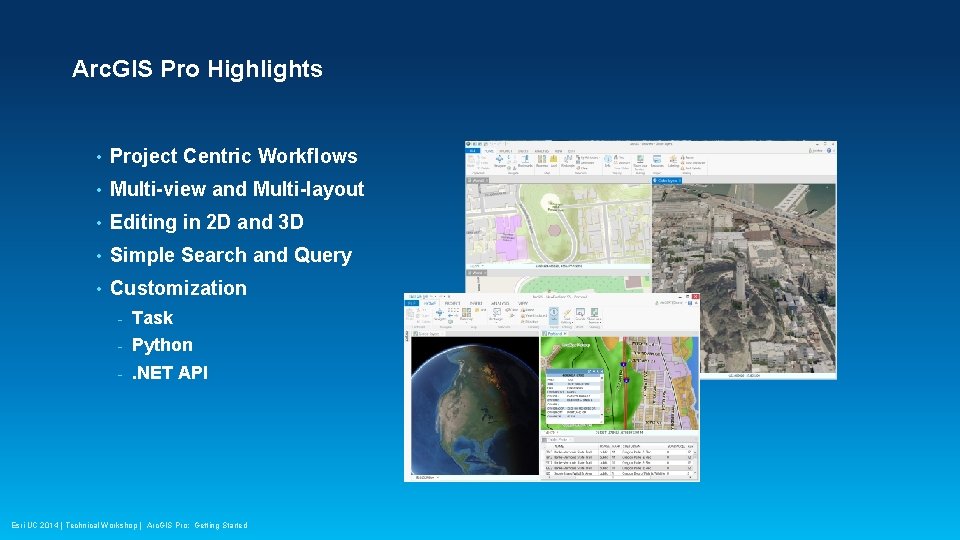Open blue Project tab in back ArcGIS window

click(473, 151)
